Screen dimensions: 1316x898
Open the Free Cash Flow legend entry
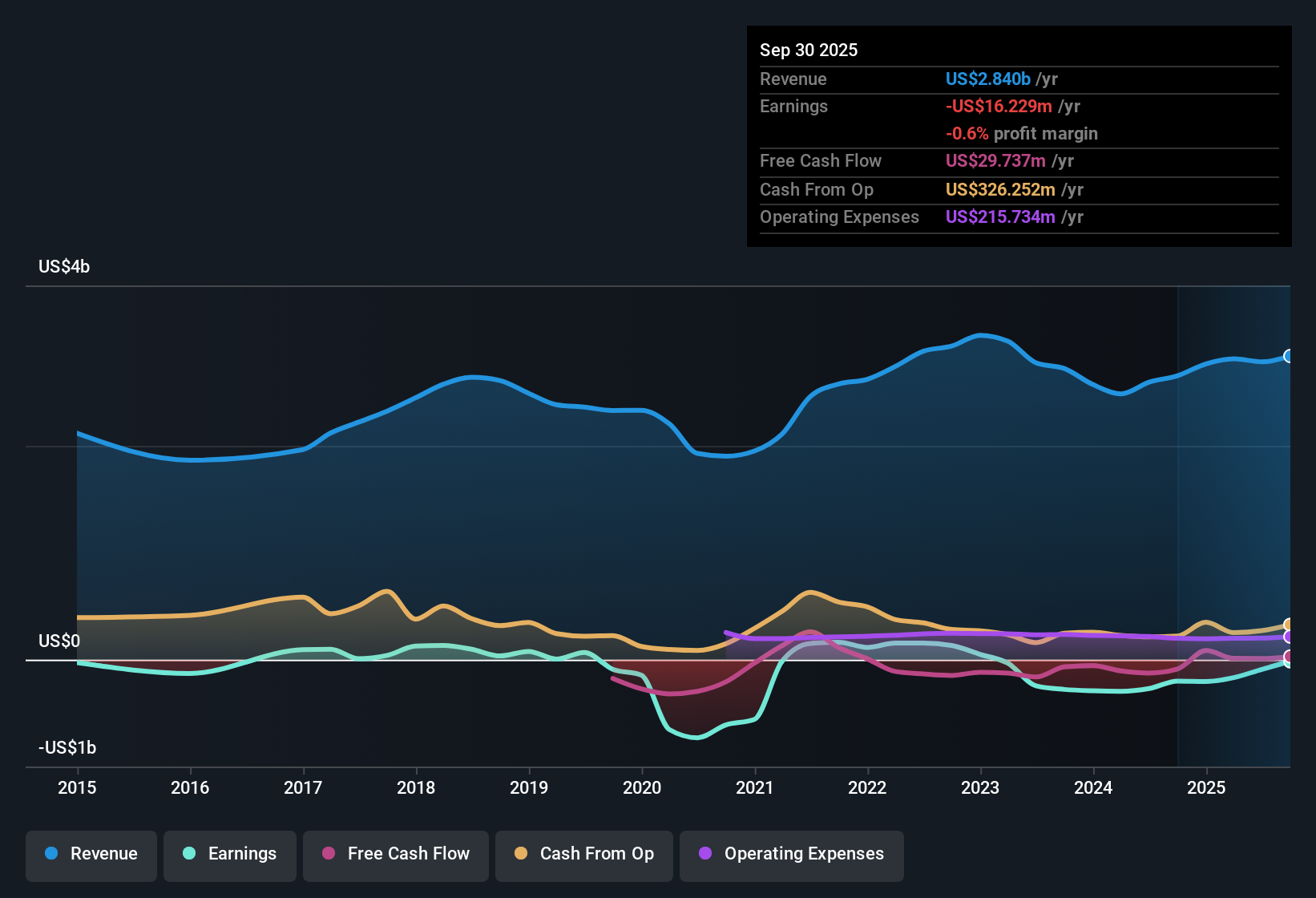click(x=395, y=854)
